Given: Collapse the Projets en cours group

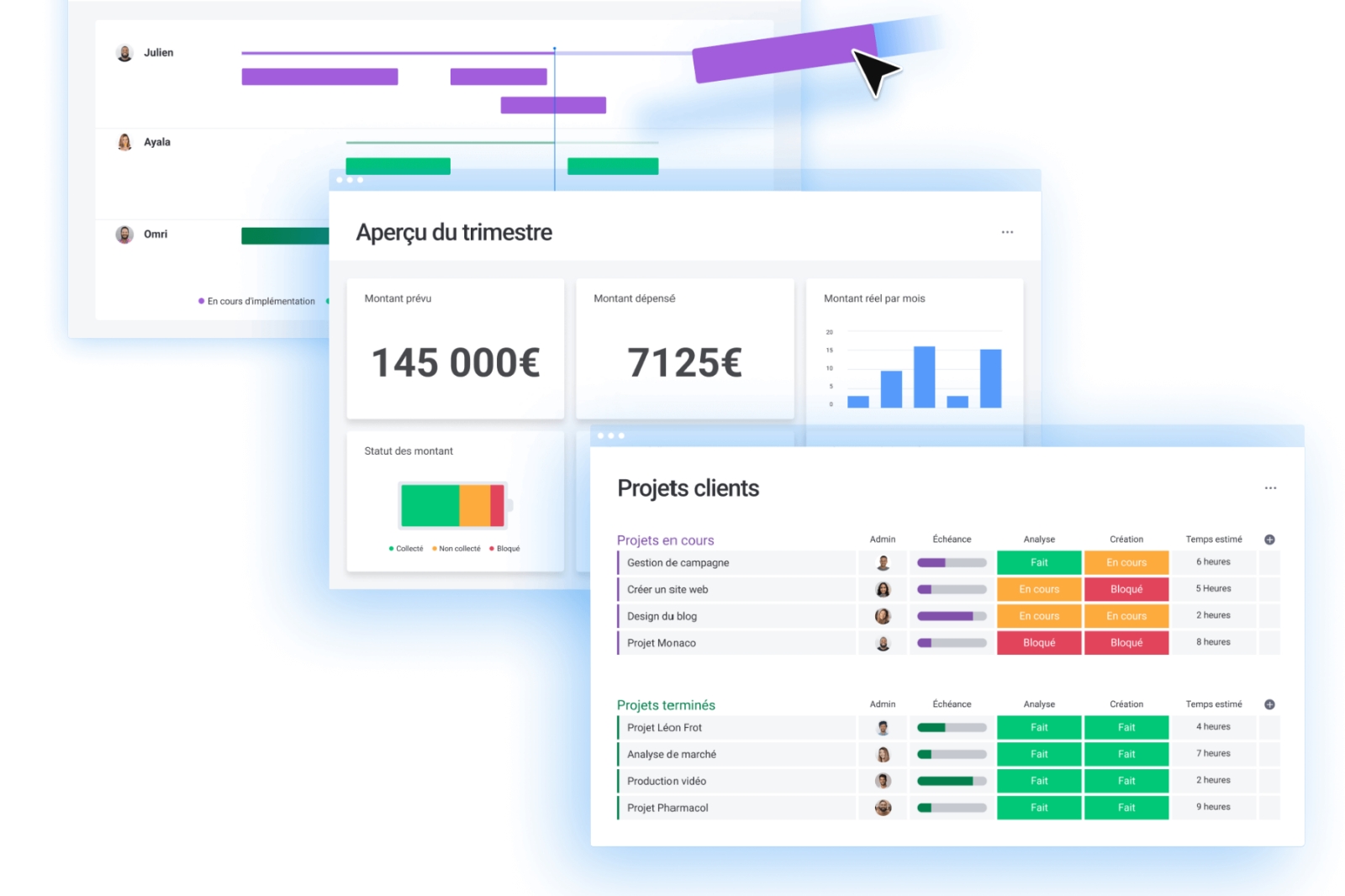Looking at the screenshot, I should [x=665, y=540].
